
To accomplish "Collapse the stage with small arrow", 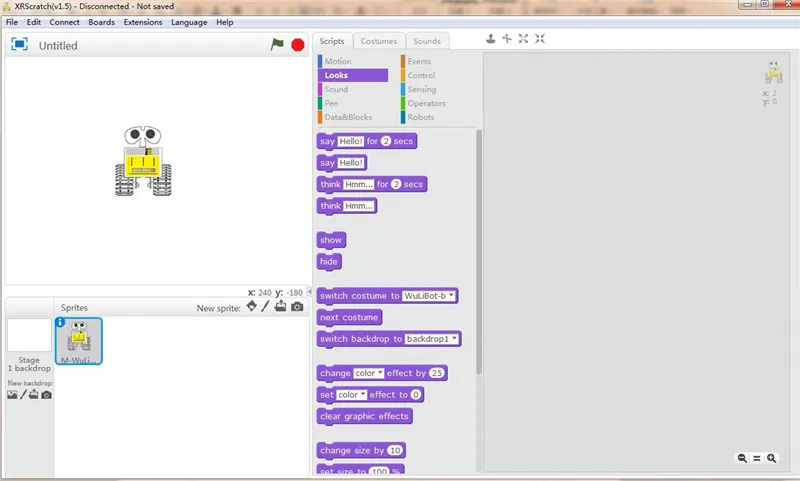I will (309, 292).
